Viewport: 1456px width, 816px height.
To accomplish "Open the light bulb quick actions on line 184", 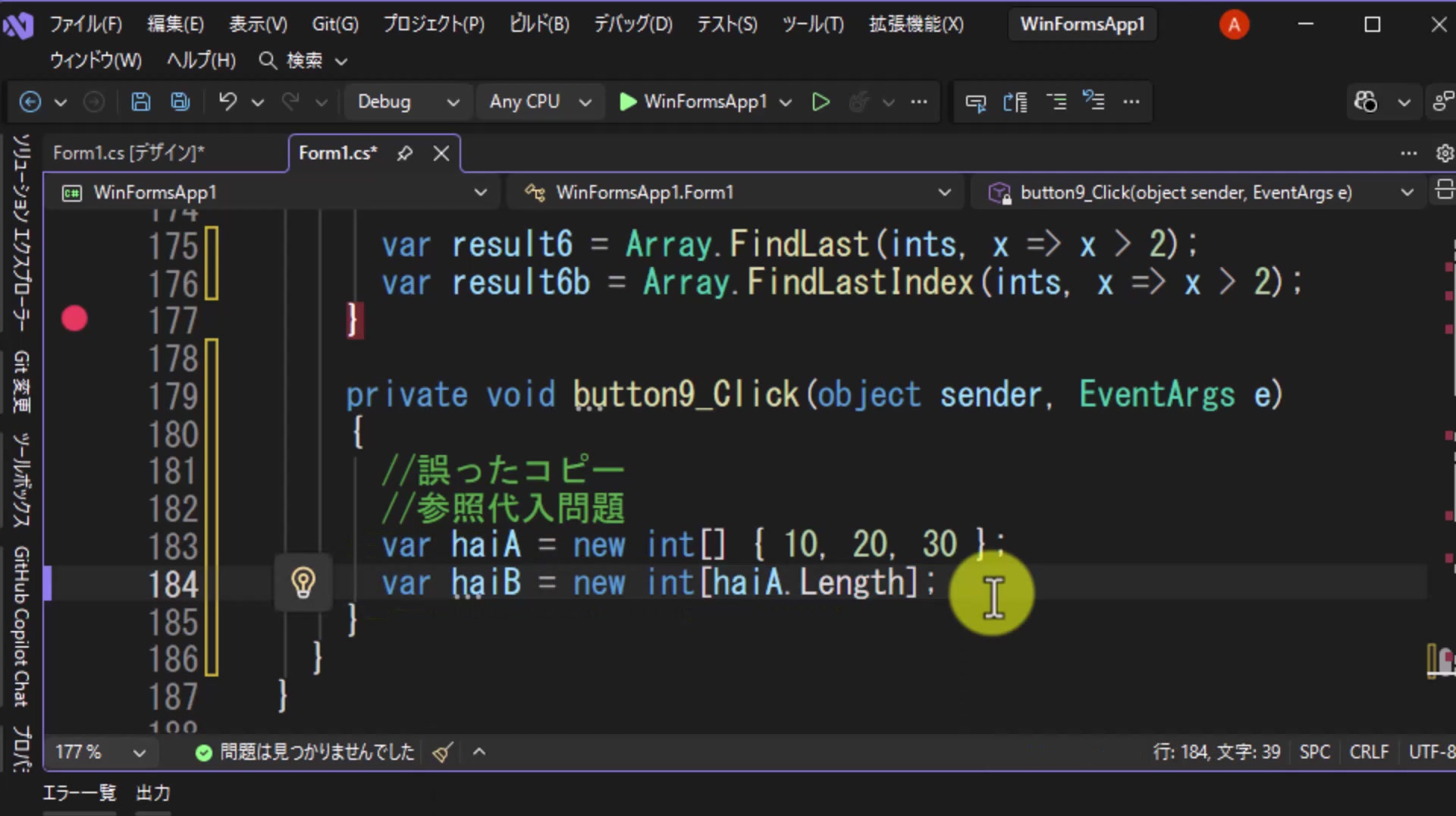I will tap(303, 583).
